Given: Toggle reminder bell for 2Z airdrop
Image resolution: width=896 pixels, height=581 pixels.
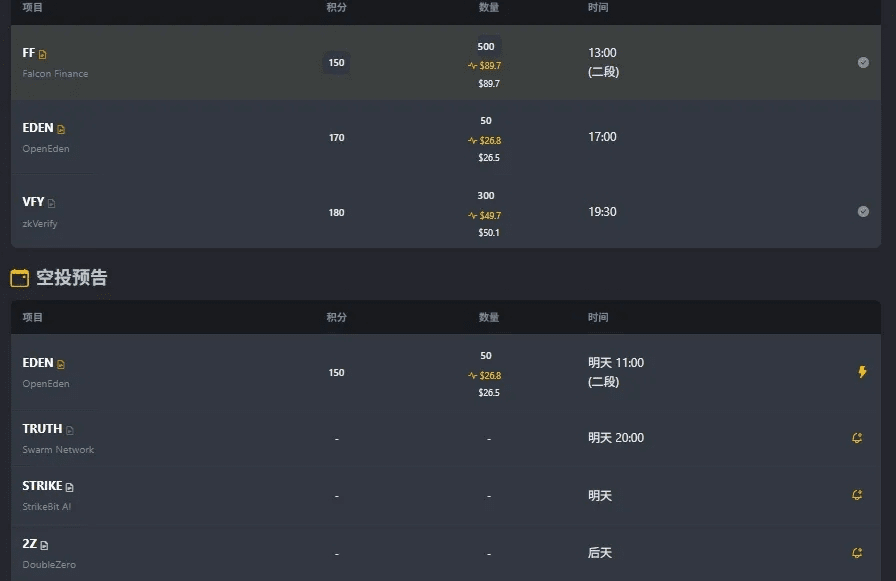Looking at the screenshot, I should 857,553.
